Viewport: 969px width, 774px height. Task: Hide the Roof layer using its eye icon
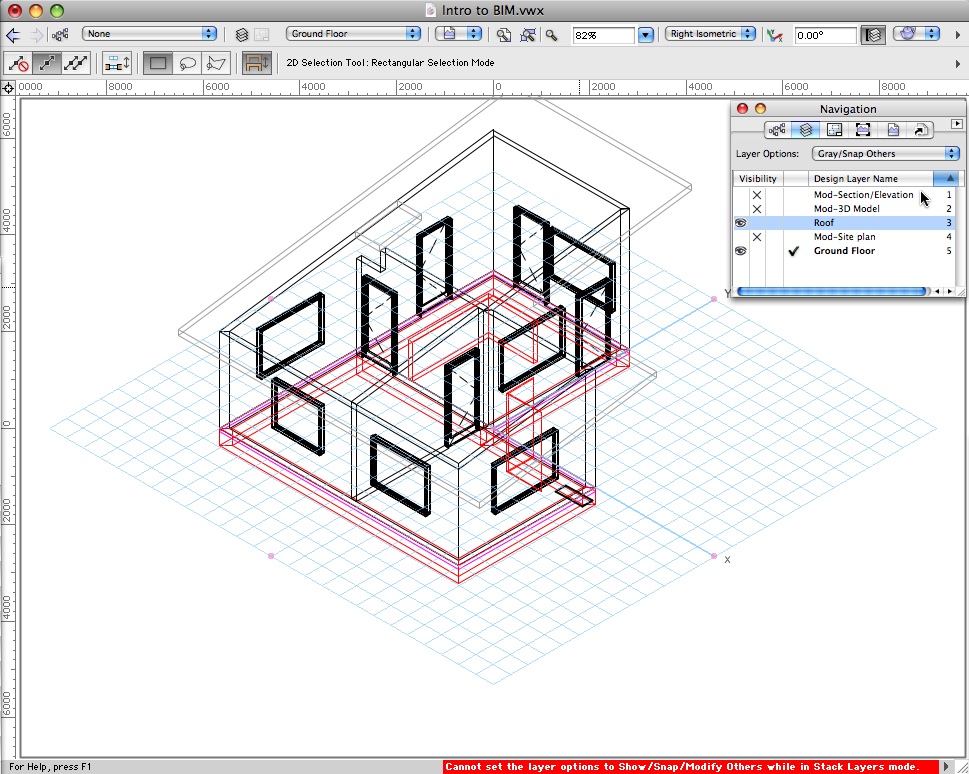click(x=740, y=223)
